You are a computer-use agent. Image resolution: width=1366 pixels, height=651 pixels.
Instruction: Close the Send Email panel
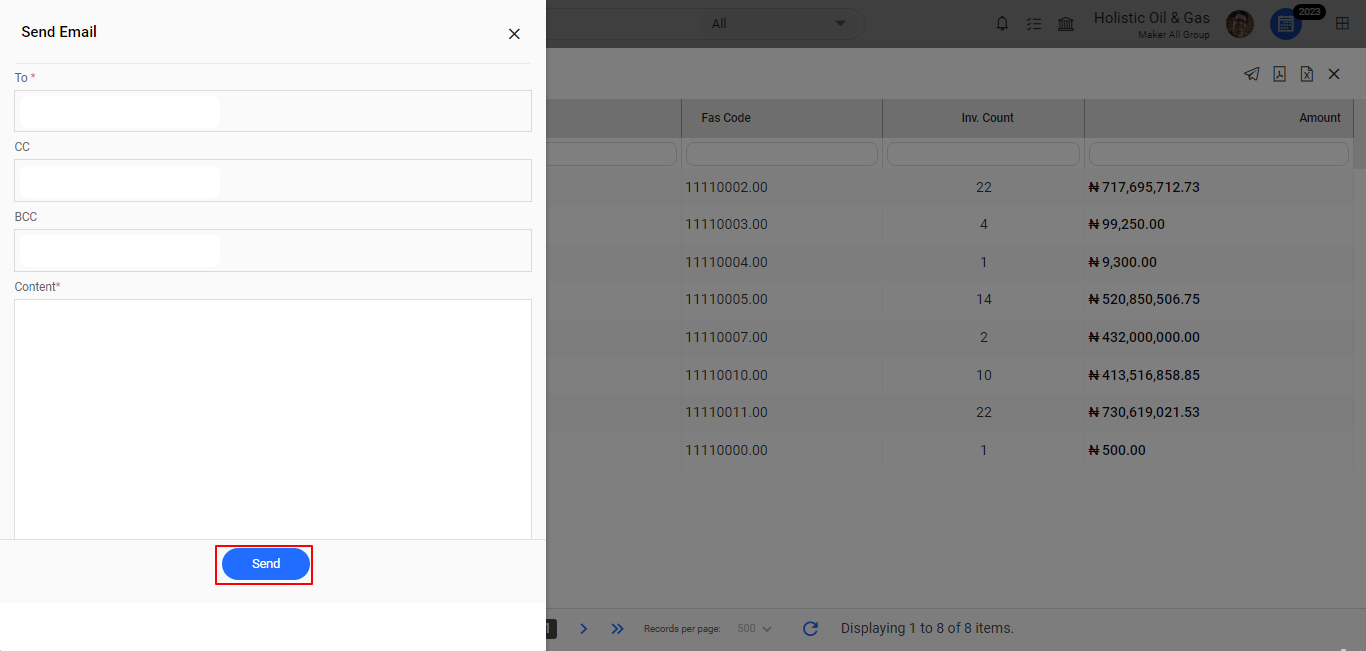pos(514,34)
